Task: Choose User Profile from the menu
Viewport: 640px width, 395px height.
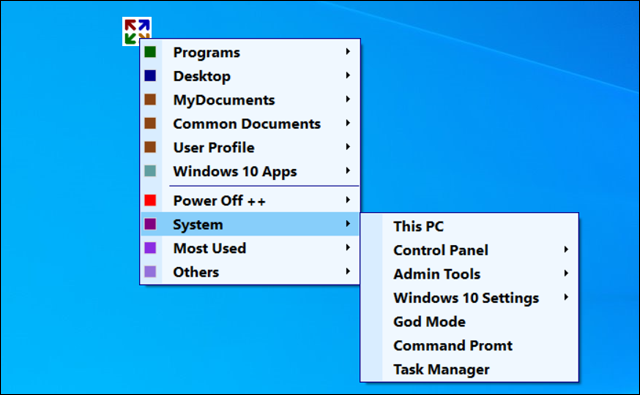Action: (x=250, y=147)
